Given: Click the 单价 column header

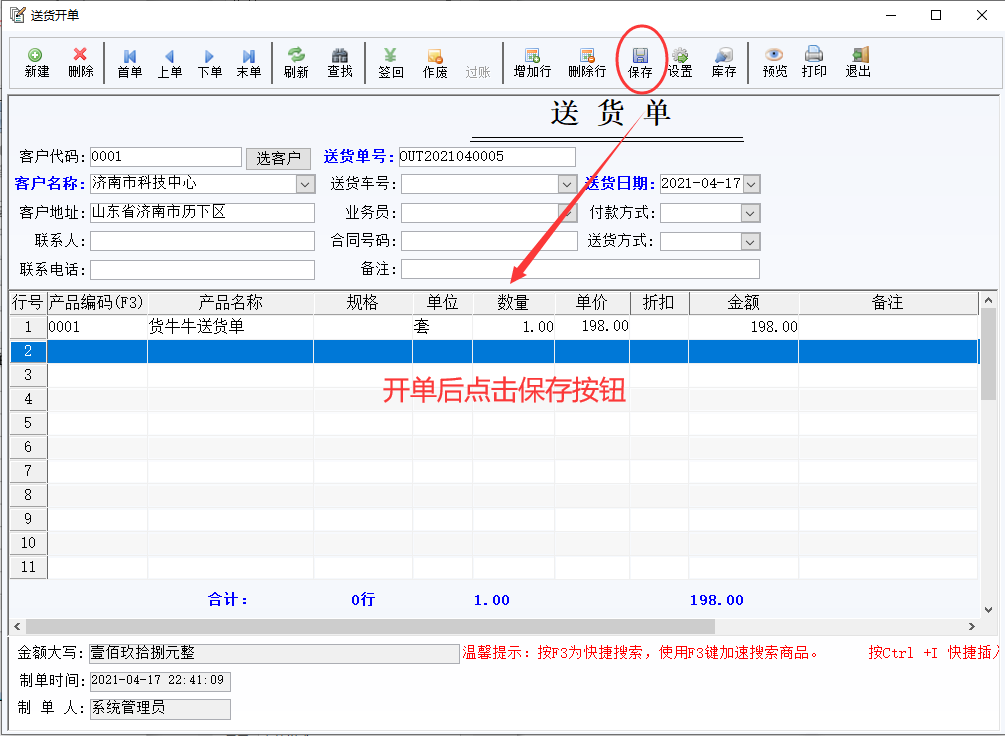Looking at the screenshot, I should [x=592, y=303].
